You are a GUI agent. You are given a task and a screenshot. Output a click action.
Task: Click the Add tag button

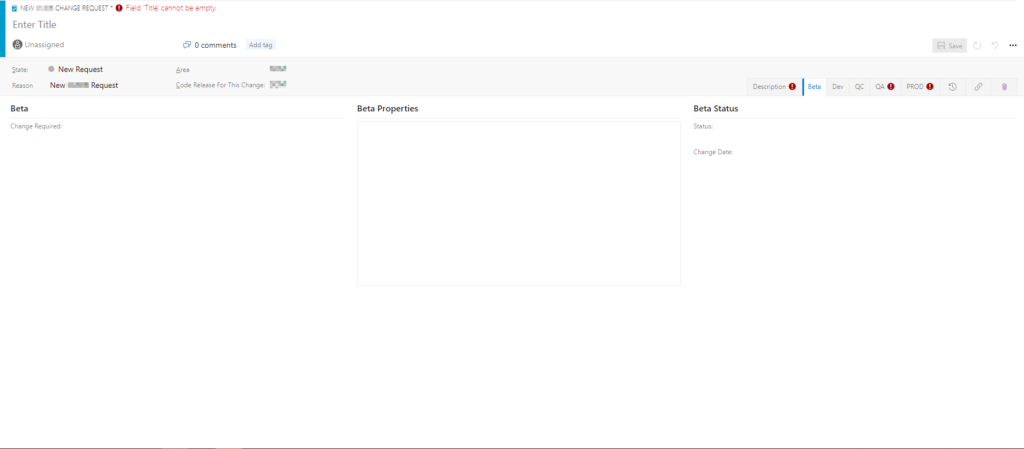pyautogui.click(x=260, y=45)
